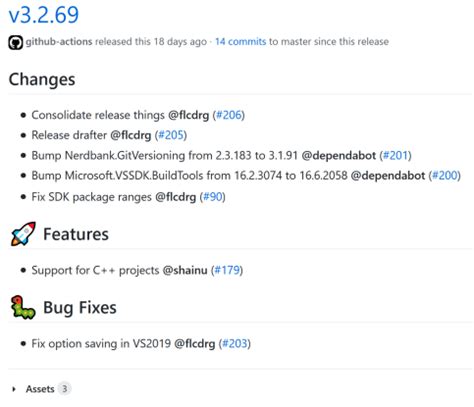The height and width of the screenshot is (407, 474).
Task: Click the Assets label to expand downloads
Action: [x=40, y=389]
